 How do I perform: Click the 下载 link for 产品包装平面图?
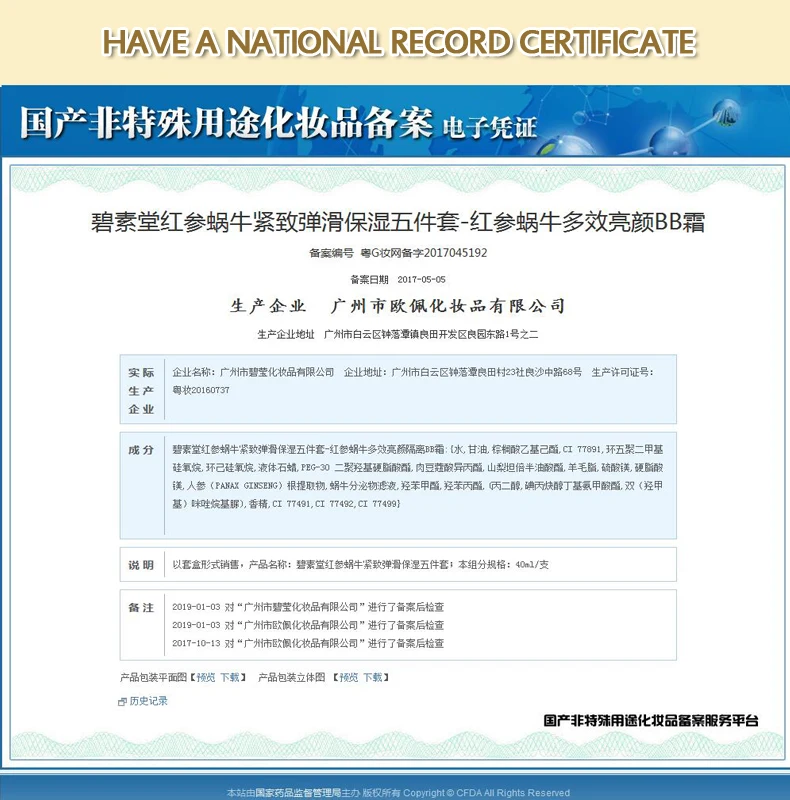coord(230,677)
